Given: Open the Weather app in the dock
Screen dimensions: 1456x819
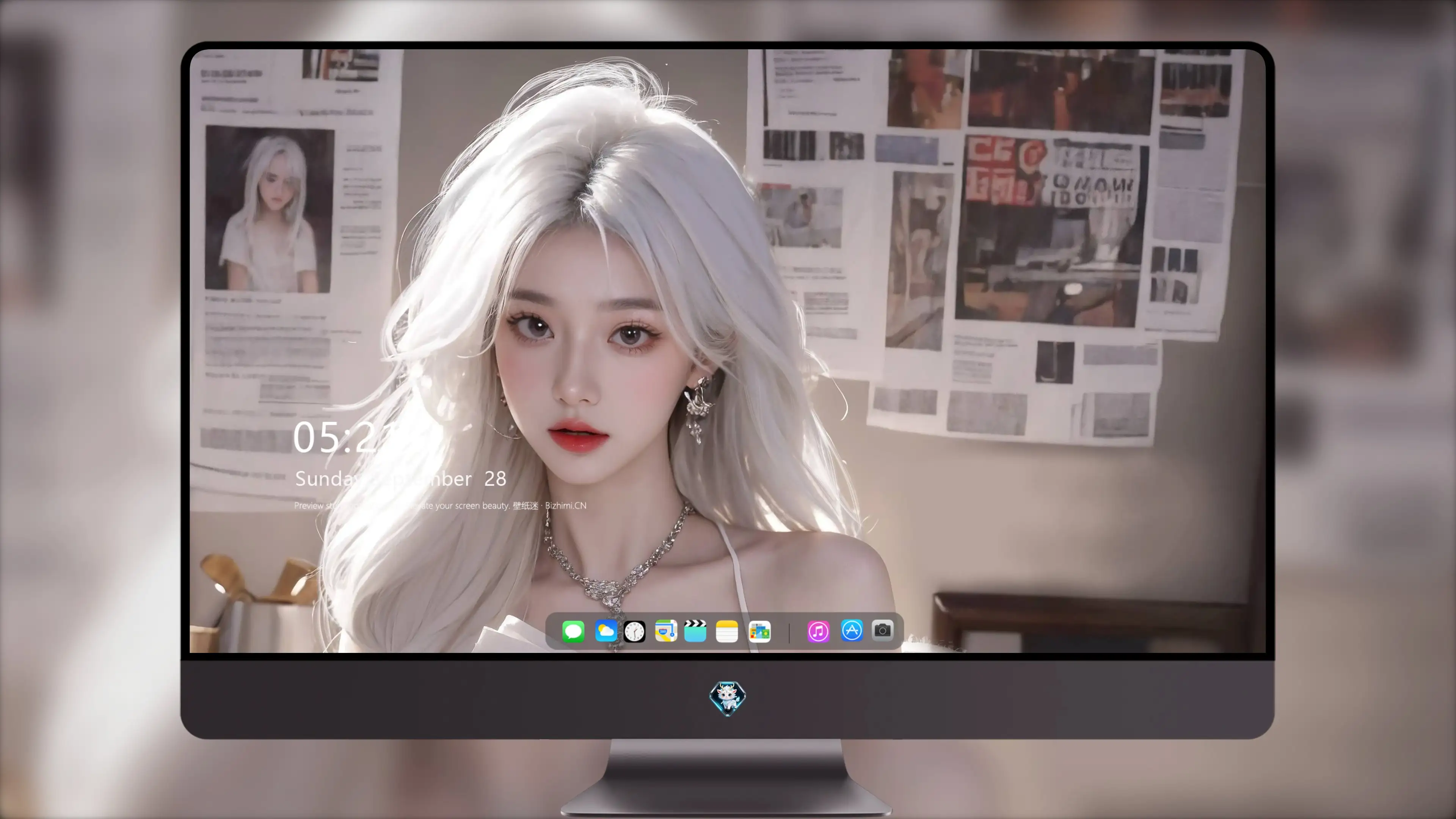Looking at the screenshot, I should [x=606, y=631].
